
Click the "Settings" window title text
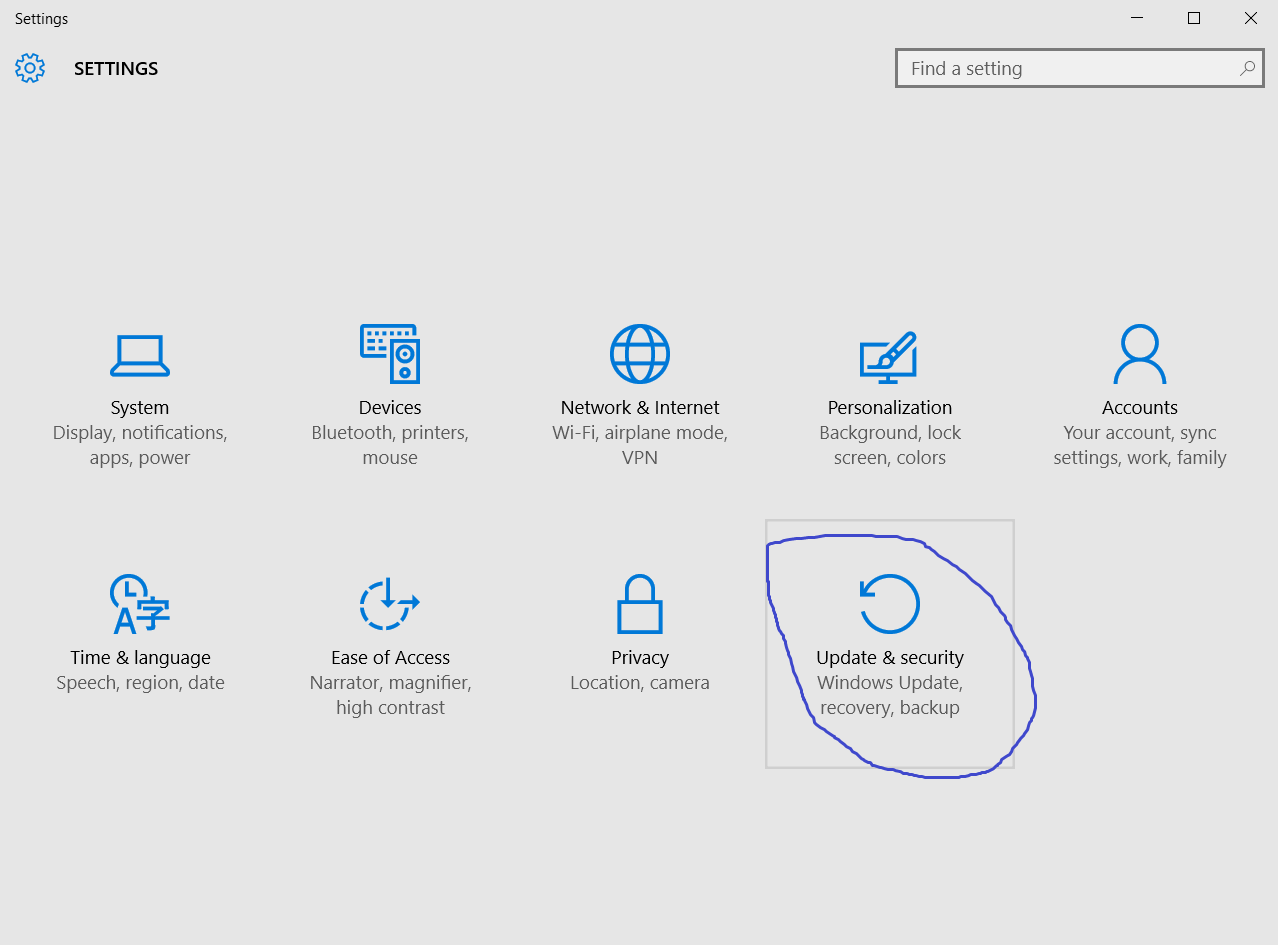42,19
